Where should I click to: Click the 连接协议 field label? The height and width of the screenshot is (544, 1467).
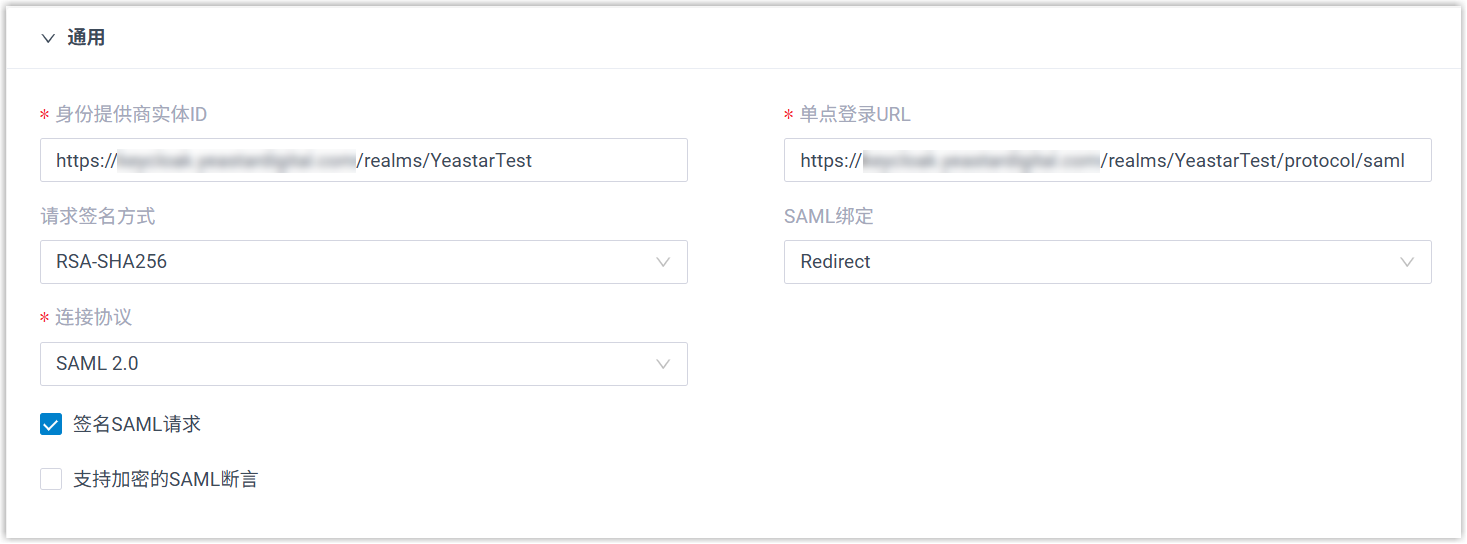tap(93, 318)
